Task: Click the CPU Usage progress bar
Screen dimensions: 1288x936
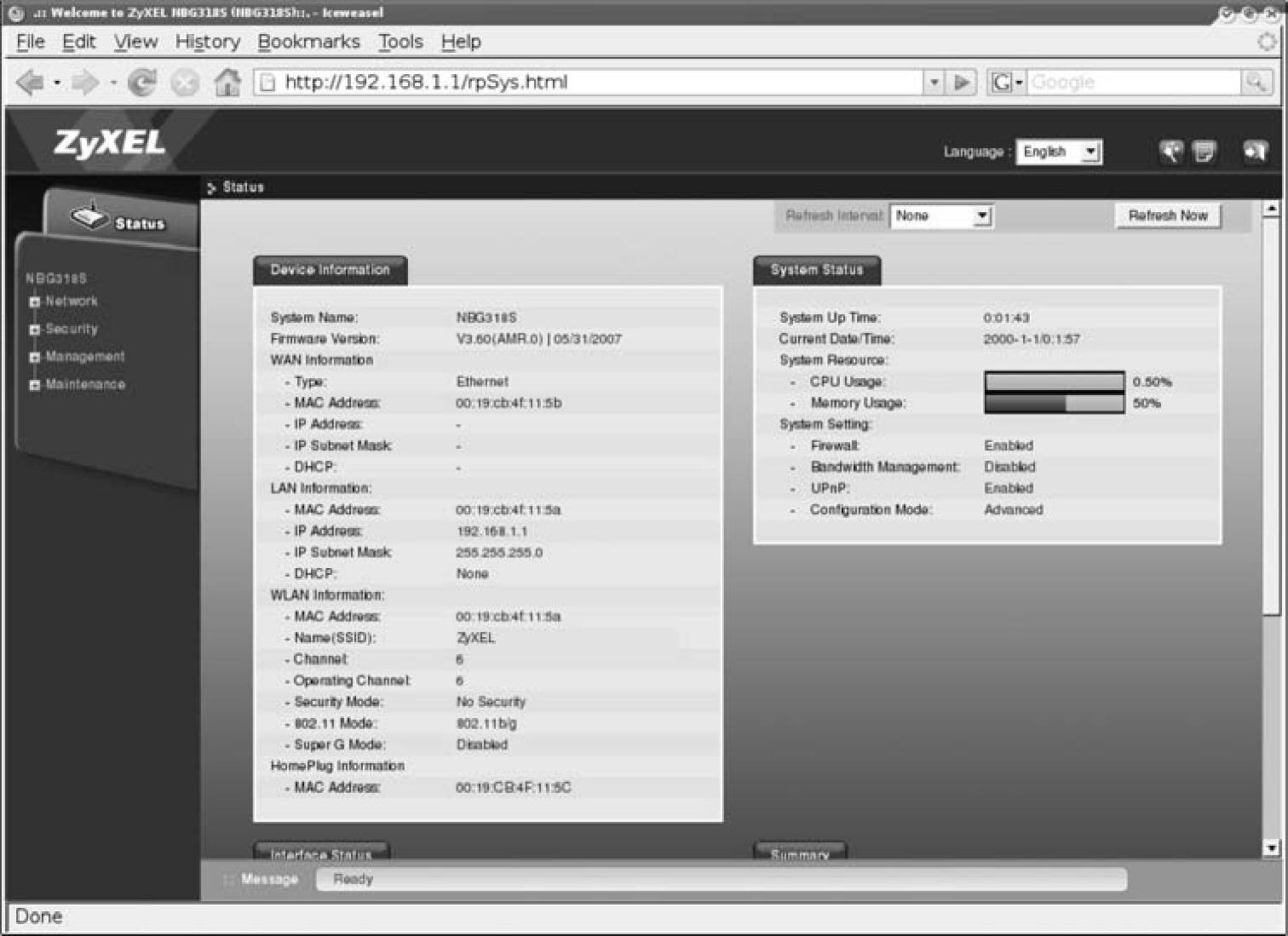Action: pos(1055,382)
